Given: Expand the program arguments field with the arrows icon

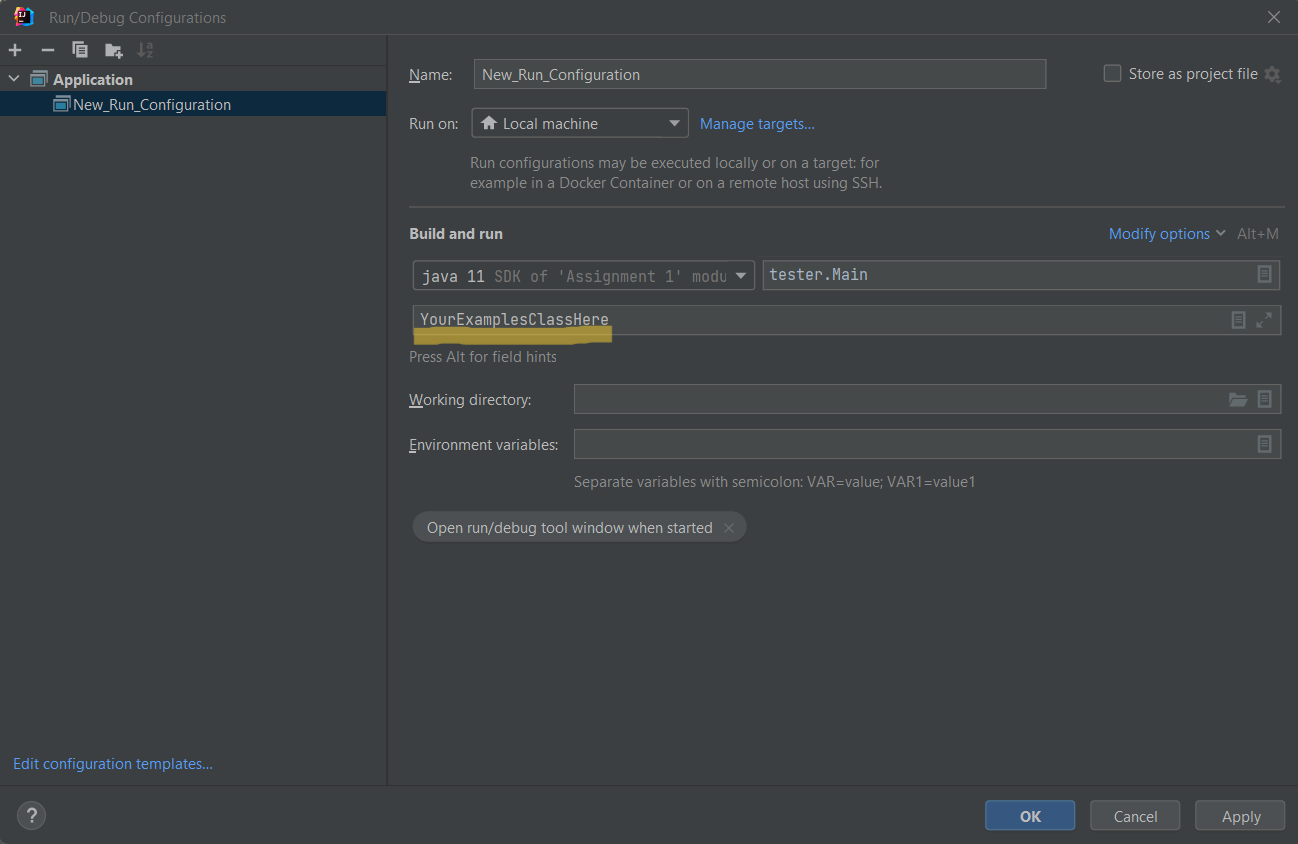Looking at the screenshot, I should [x=1264, y=320].
